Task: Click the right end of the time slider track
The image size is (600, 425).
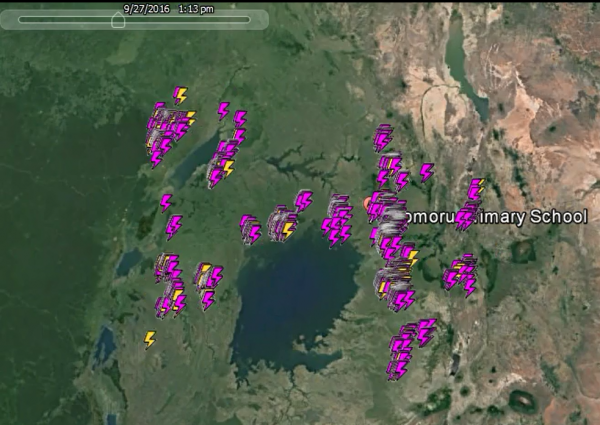Action: (x=248, y=20)
